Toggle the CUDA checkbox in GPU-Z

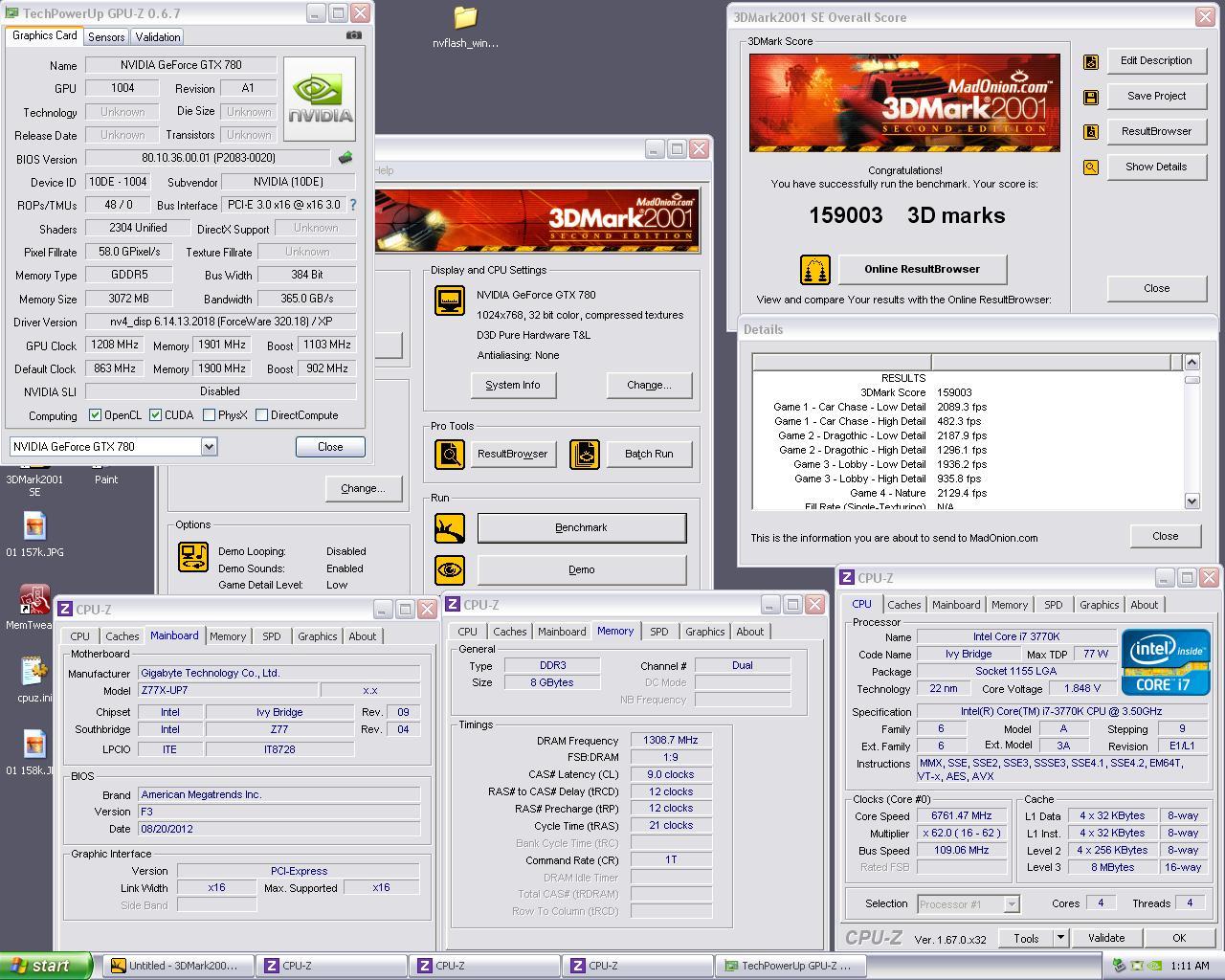tap(155, 415)
